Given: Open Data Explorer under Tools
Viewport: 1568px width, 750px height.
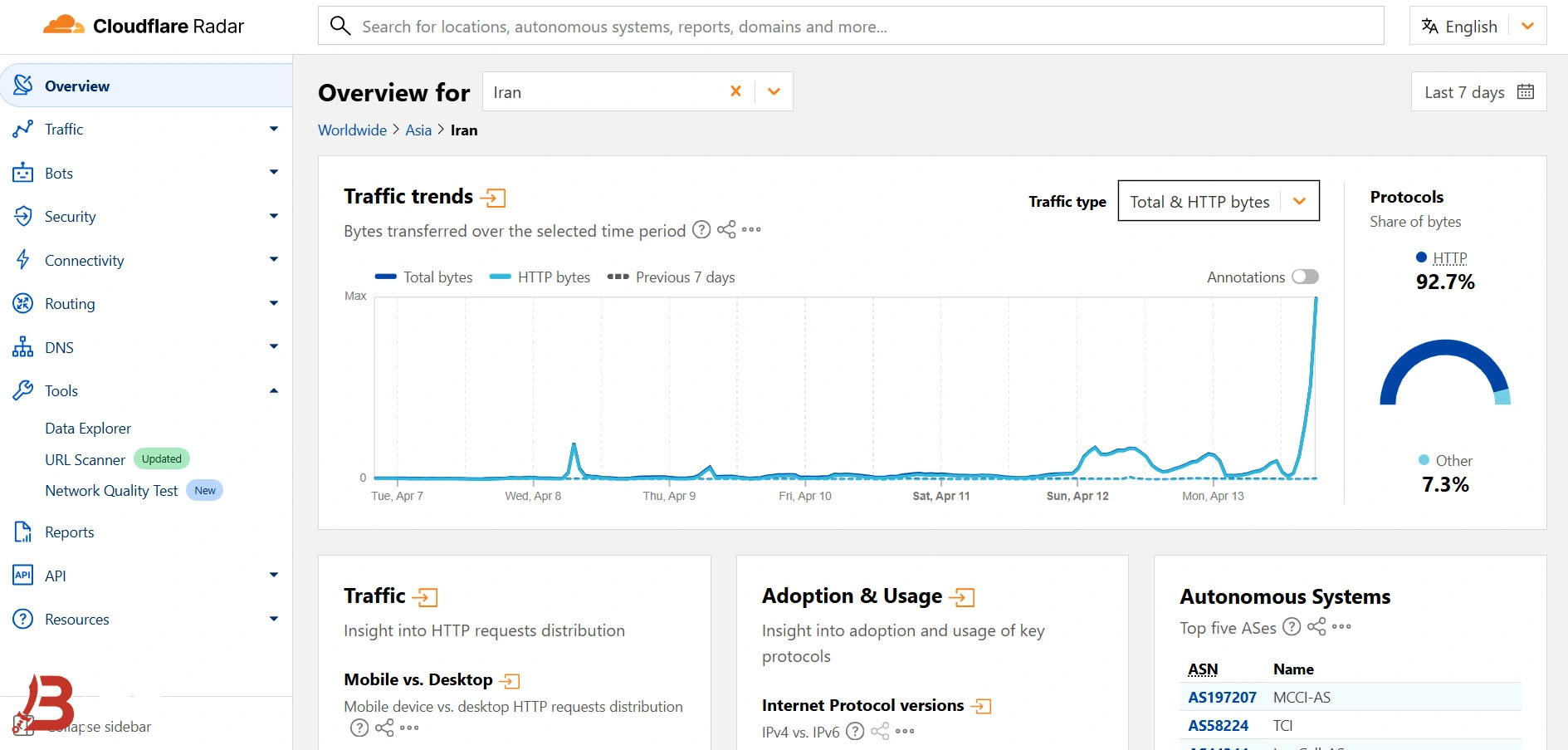Looking at the screenshot, I should coord(88,429).
